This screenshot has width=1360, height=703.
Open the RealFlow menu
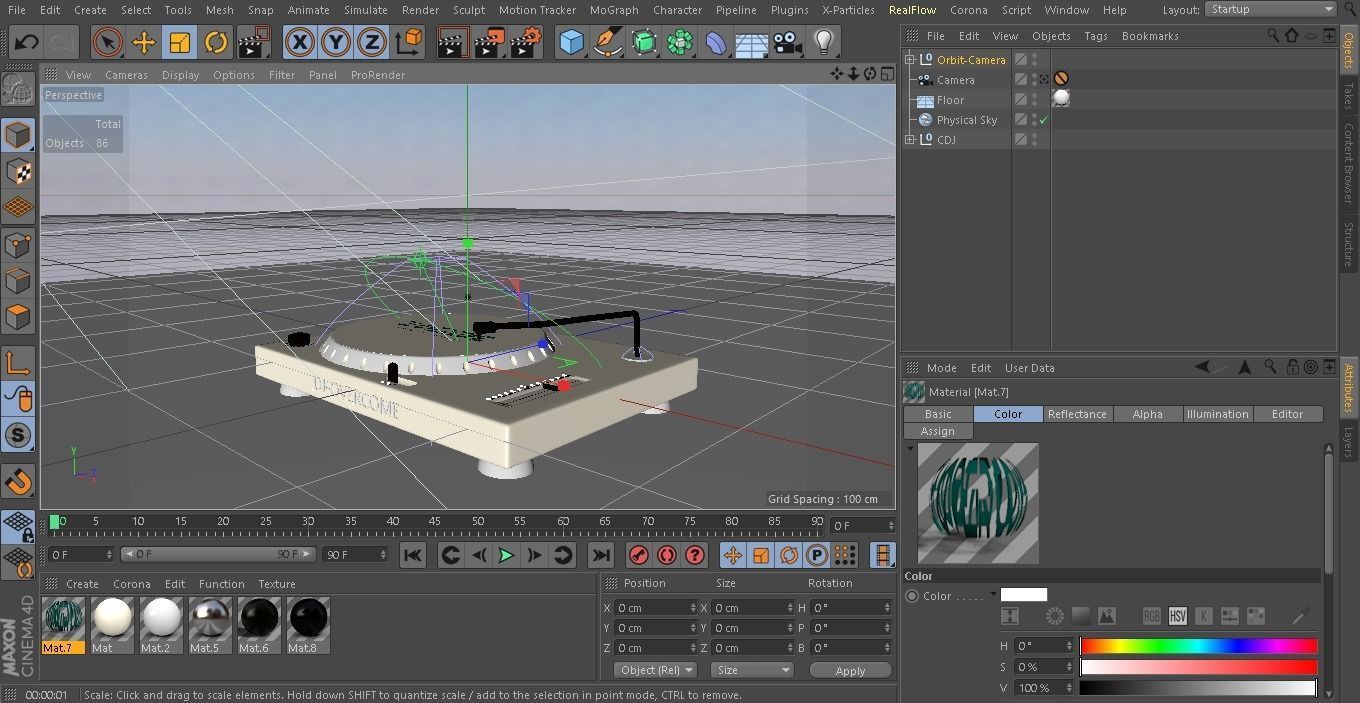tap(912, 10)
